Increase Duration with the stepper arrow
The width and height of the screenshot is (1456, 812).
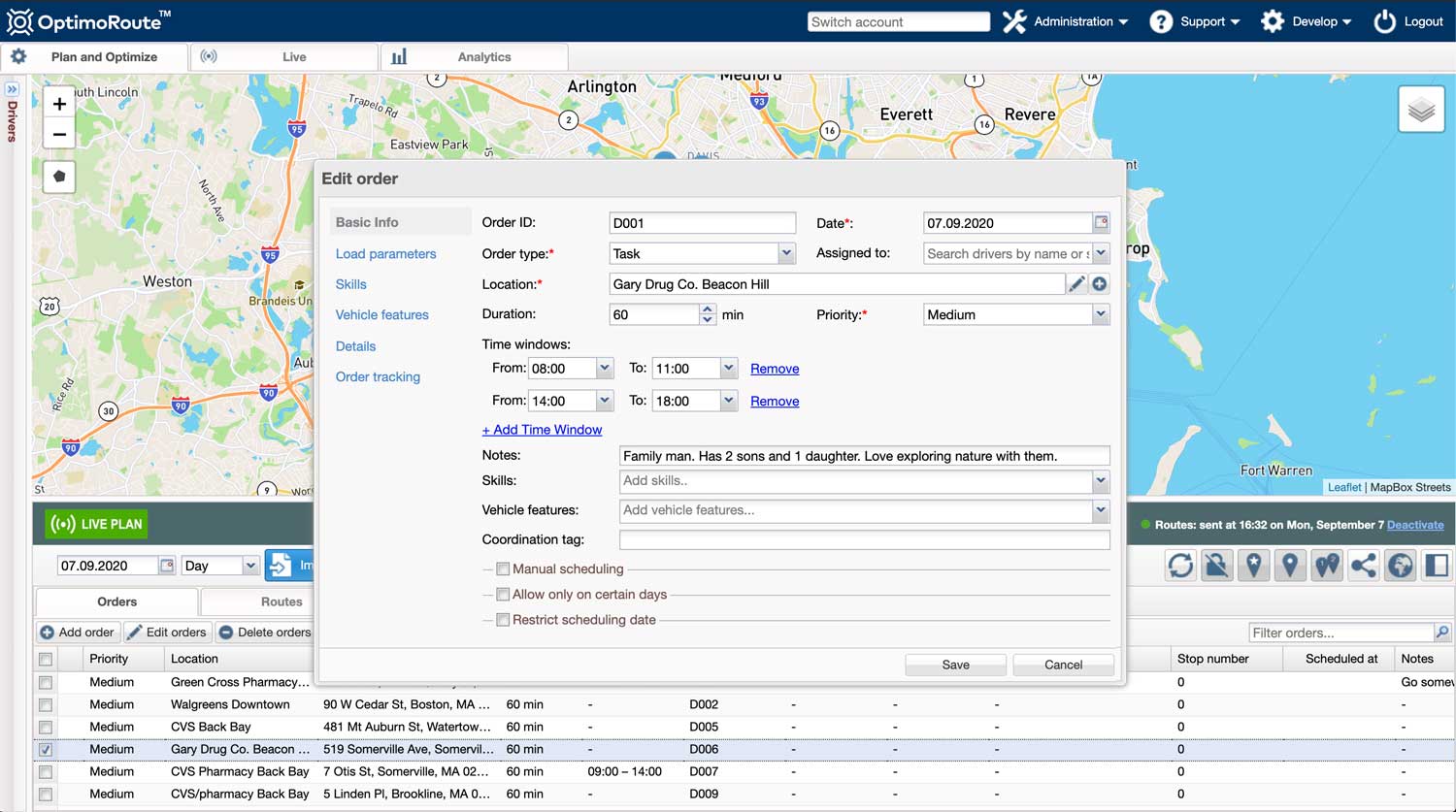tap(707, 309)
